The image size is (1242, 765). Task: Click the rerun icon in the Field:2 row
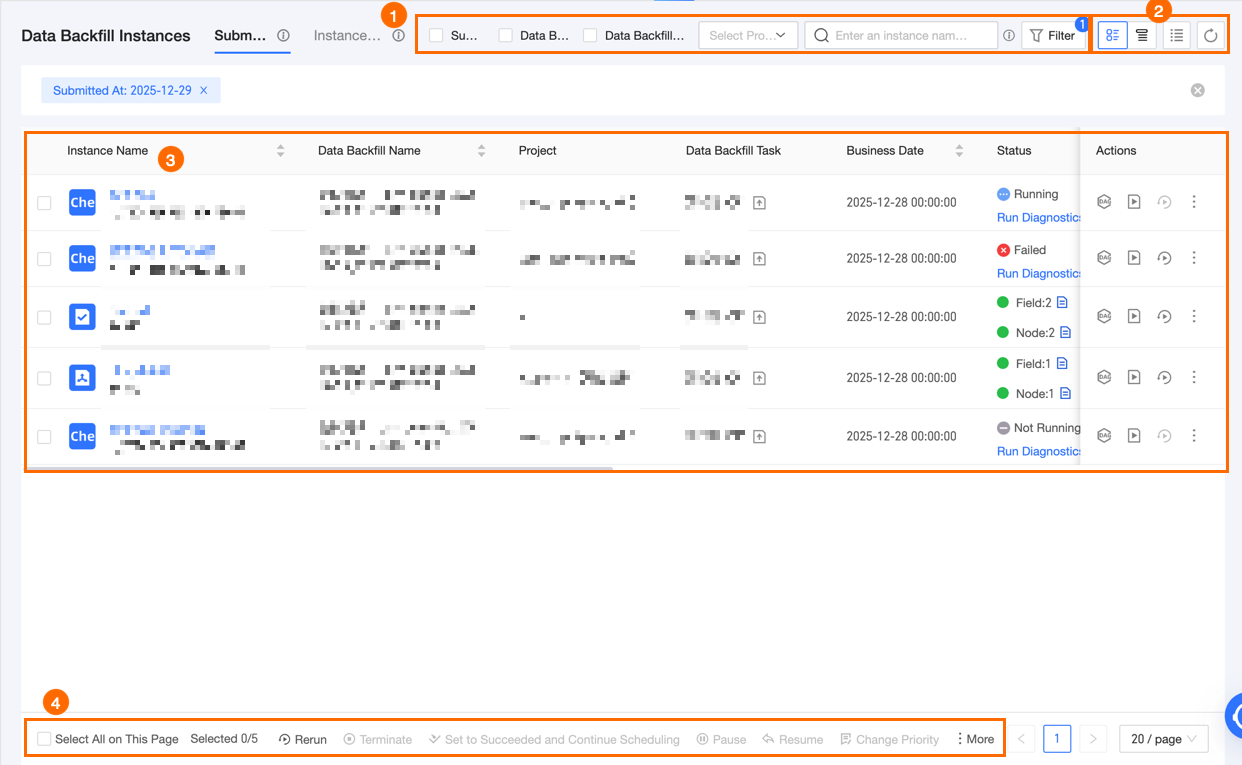(x=1164, y=316)
